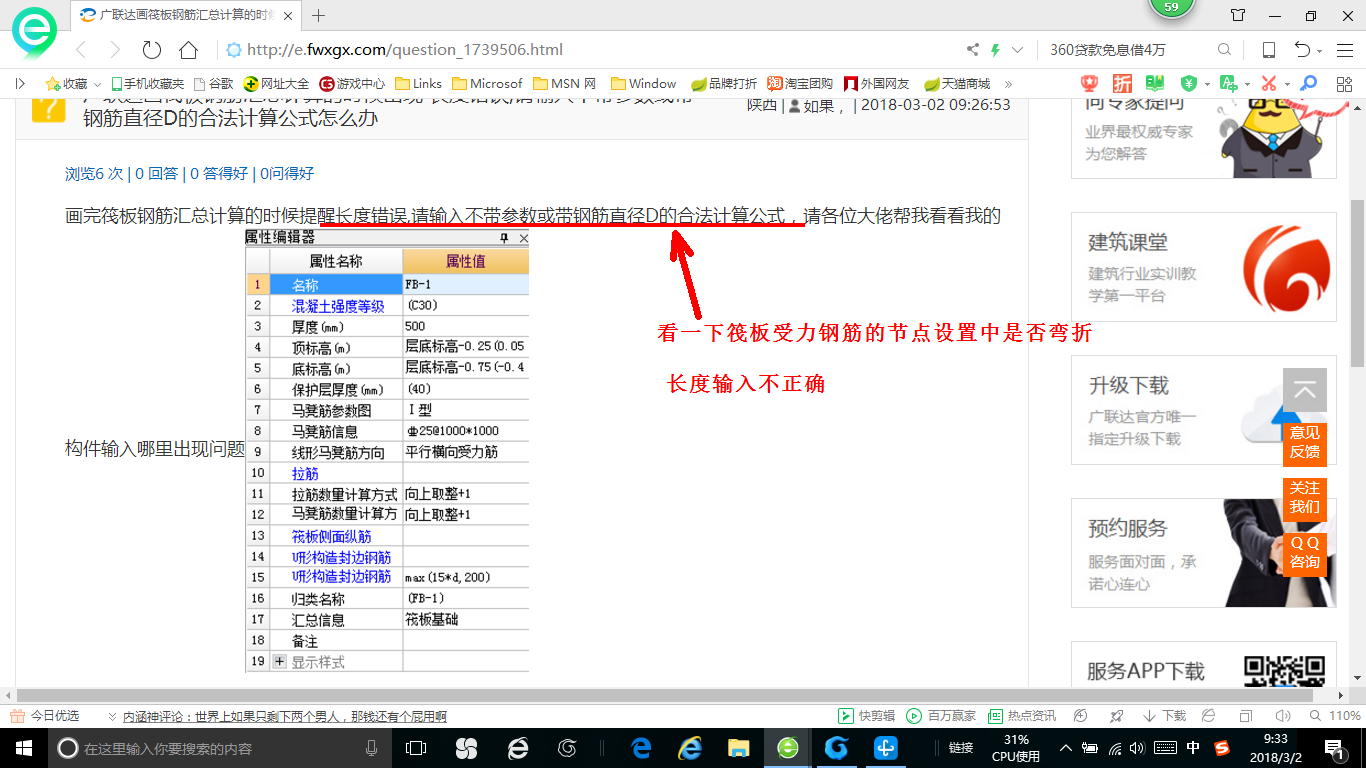This screenshot has width=1366, height=768.
Task: Click the 热点资讯 status bar button
Action: click(1021, 716)
